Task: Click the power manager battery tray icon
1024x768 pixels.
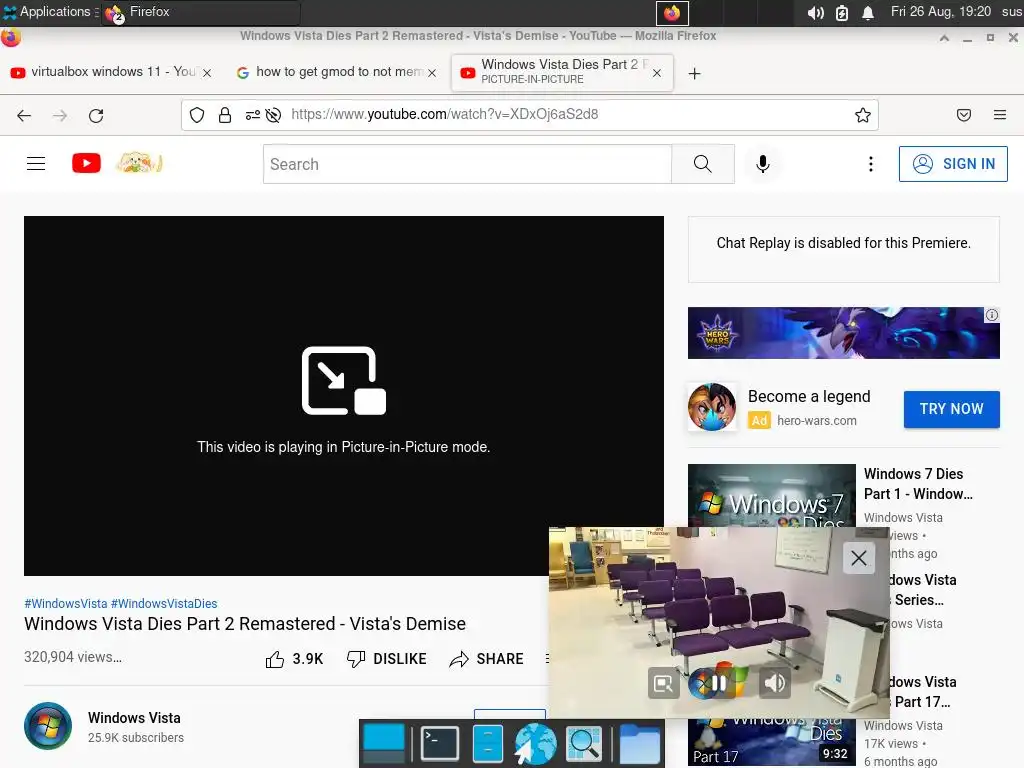Action: point(842,12)
